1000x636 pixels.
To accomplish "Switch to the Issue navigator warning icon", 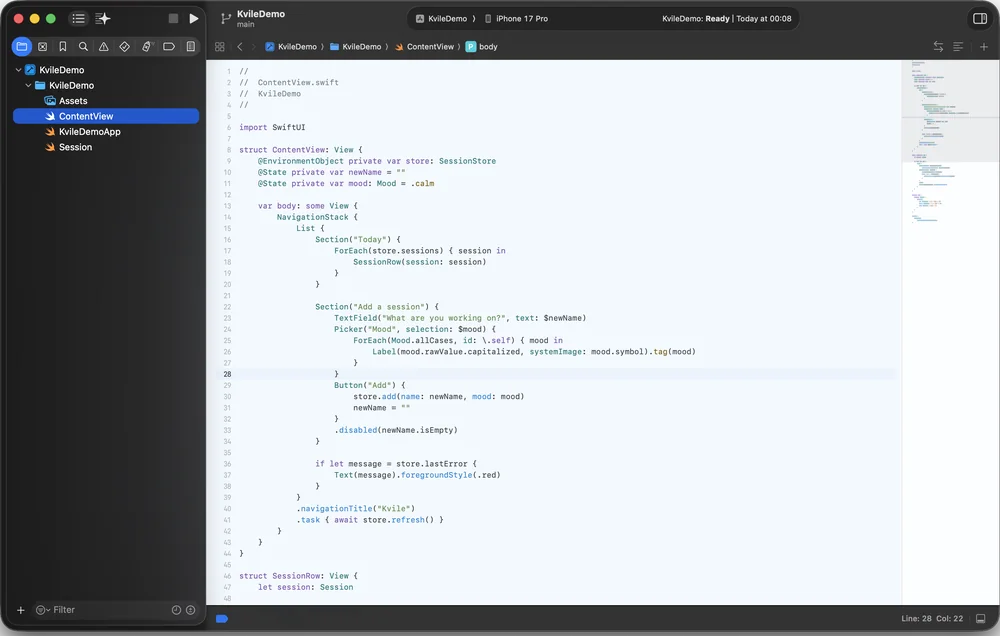I will (103, 47).
